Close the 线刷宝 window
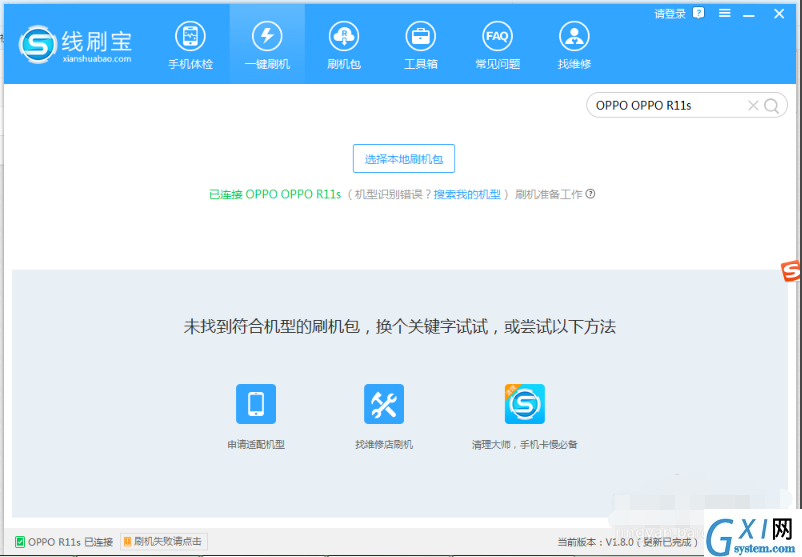This screenshot has width=802, height=557. pyautogui.click(x=778, y=14)
